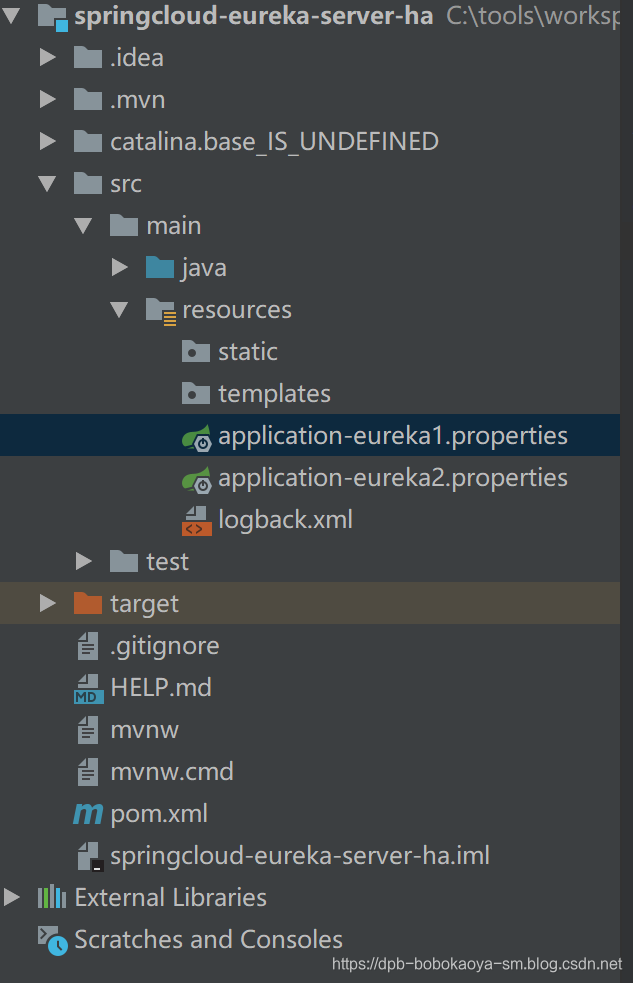Select the mvnw file name
The height and width of the screenshot is (983, 633).
145,730
